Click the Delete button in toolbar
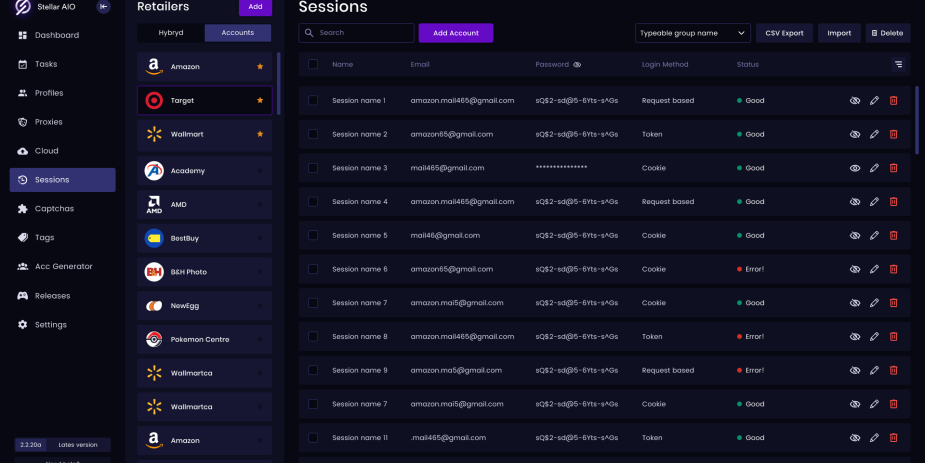Viewport: 925px width, 463px height. coord(888,33)
